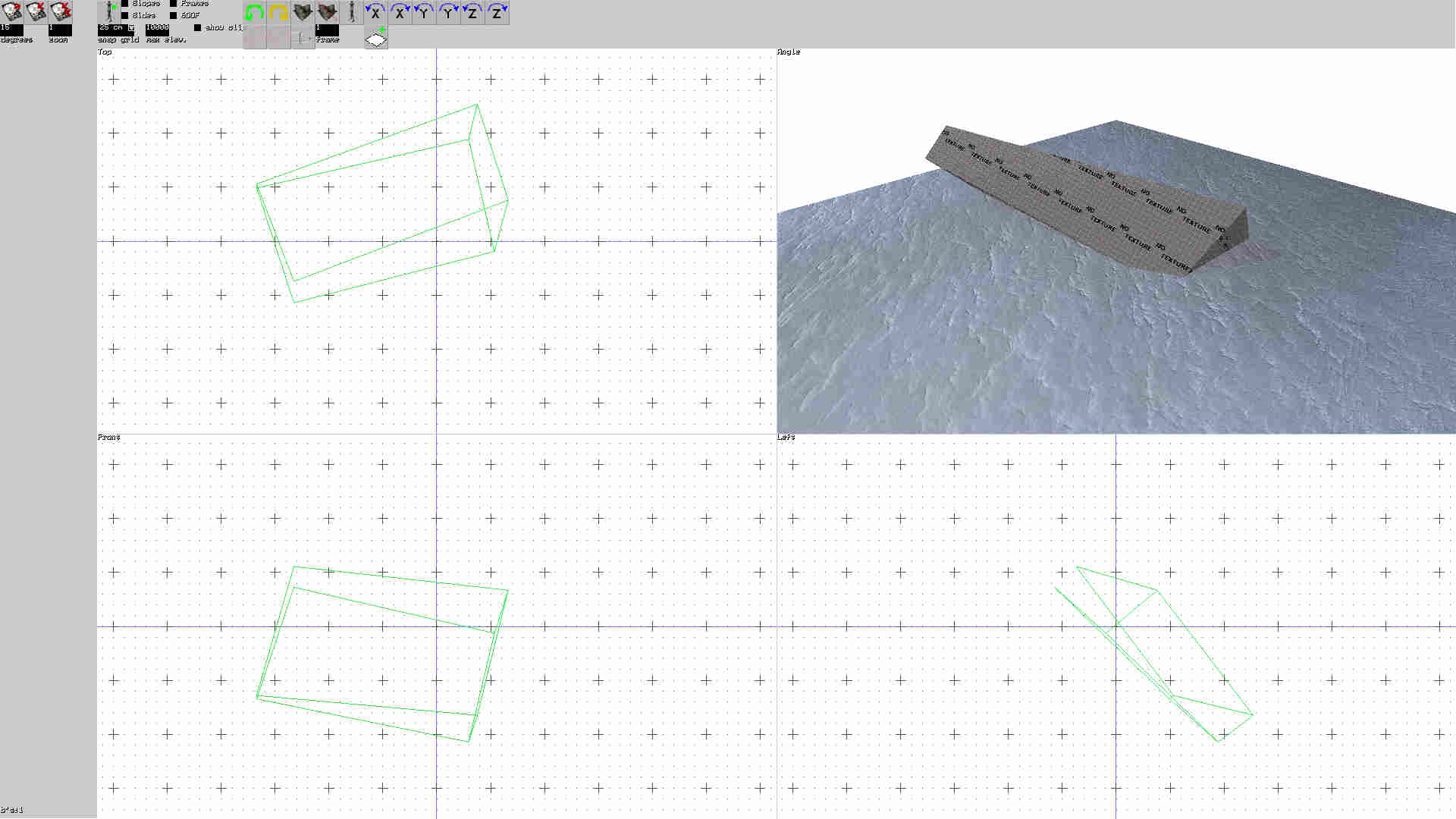The width and height of the screenshot is (1456, 819).
Task: Rotate the object around the X axis
Action: click(375, 12)
